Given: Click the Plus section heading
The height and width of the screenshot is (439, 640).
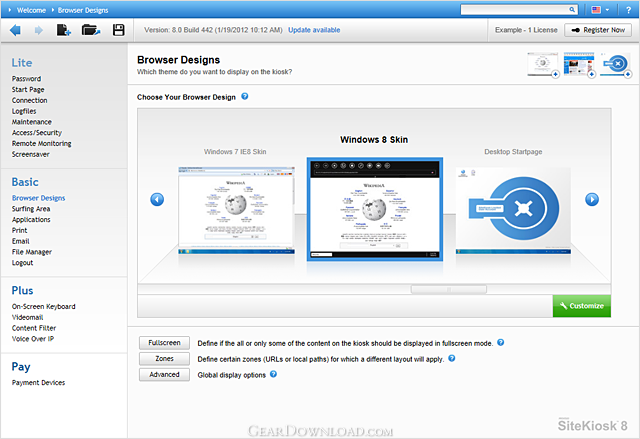Looking at the screenshot, I should coord(22,290).
